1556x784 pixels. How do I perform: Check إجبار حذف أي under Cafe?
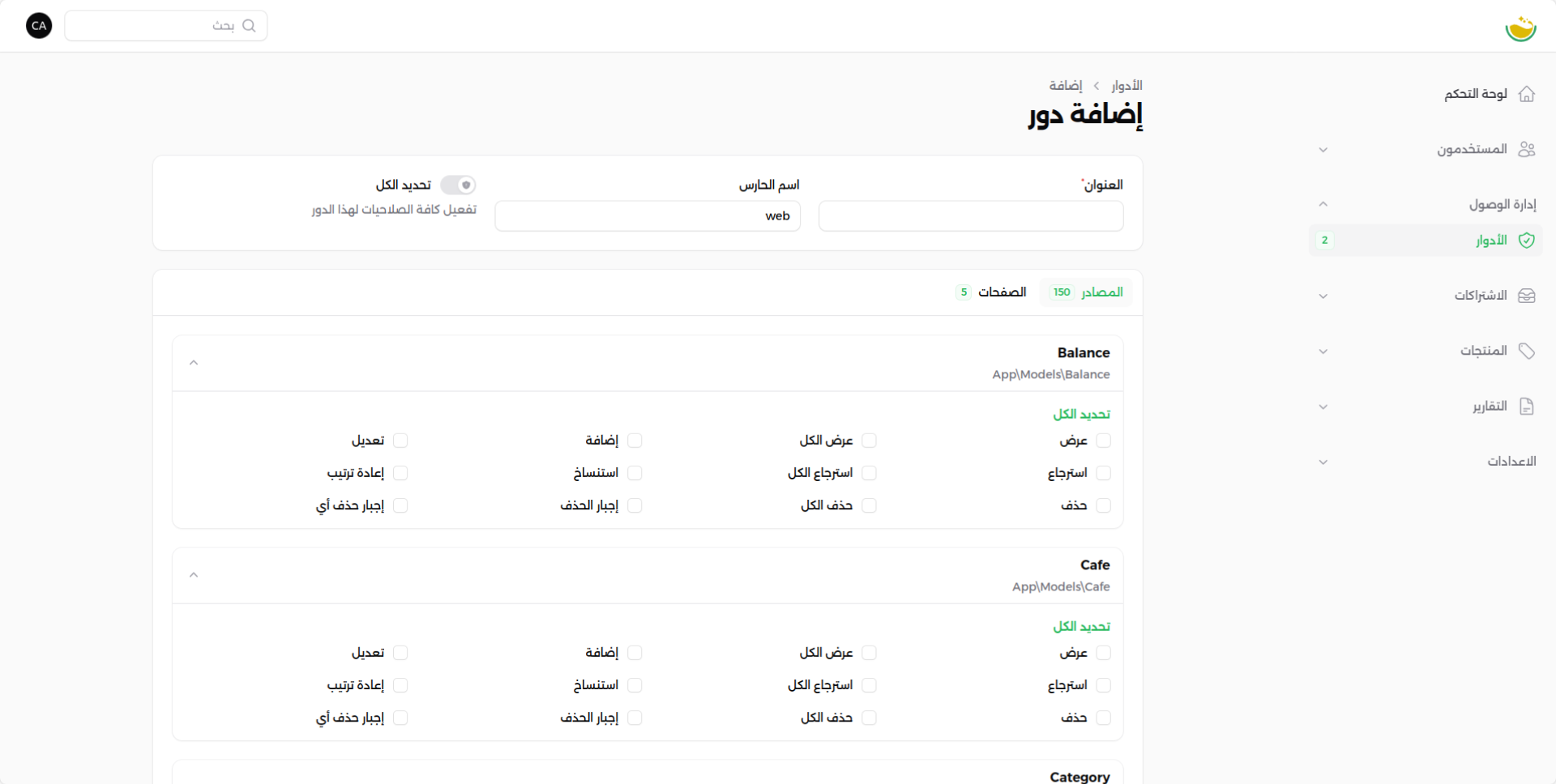pyautogui.click(x=400, y=718)
